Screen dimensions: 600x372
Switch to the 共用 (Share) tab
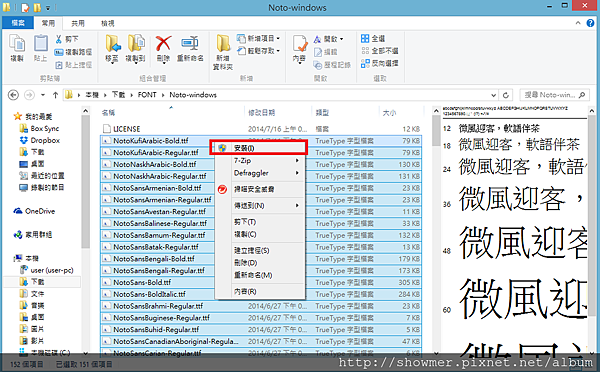pyautogui.click(x=78, y=23)
